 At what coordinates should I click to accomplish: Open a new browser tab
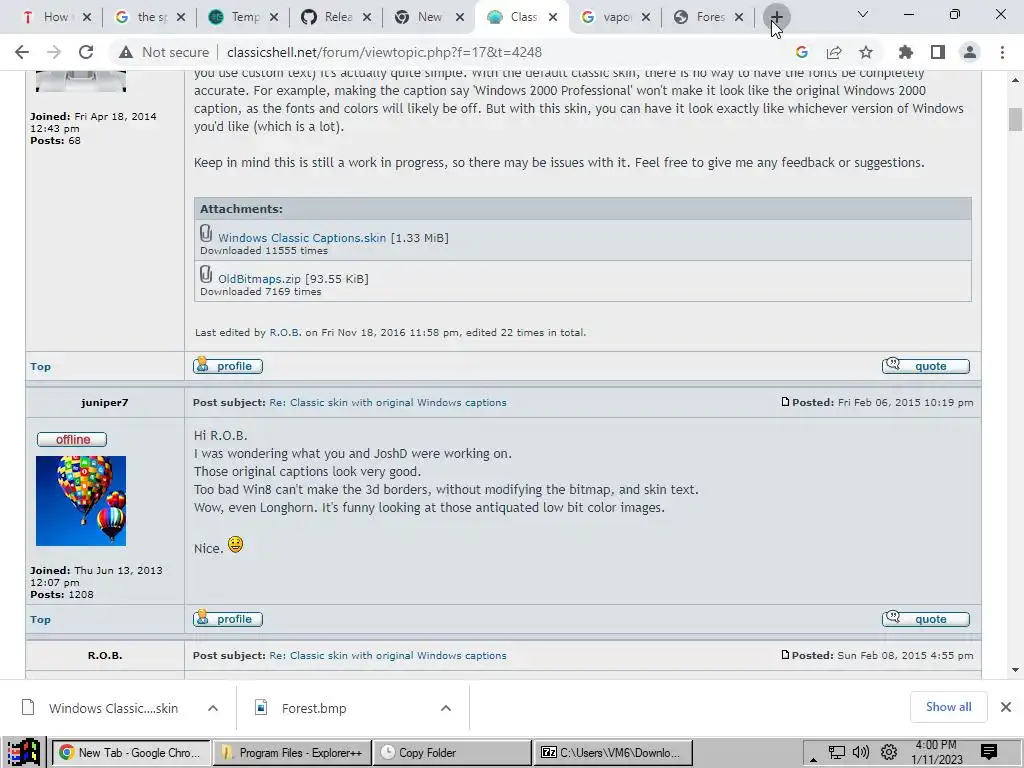tap(776, 18)
